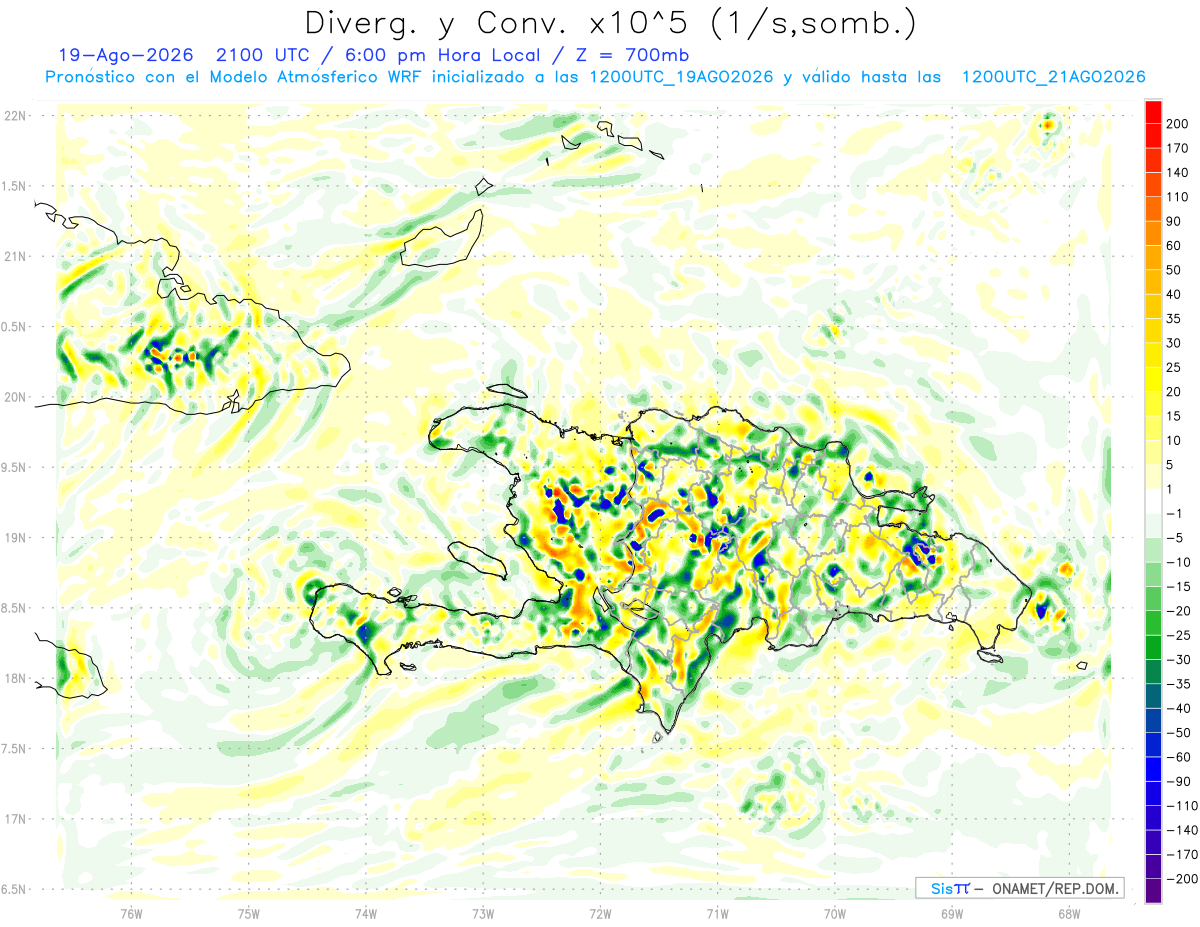
Task: Click the '69W' longitude label
Action: click(x=952, y=913)
